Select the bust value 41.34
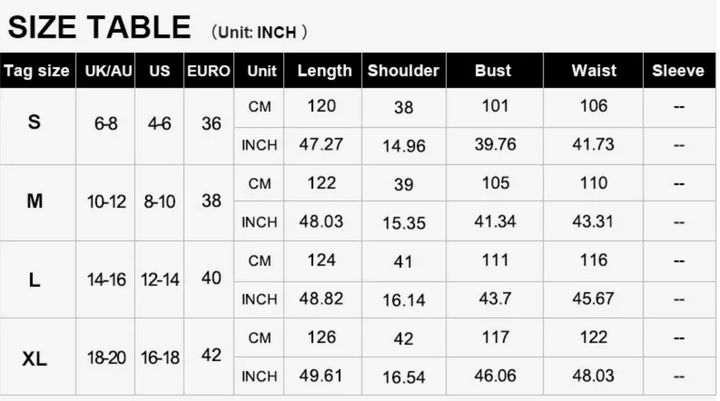Image resolution: width=720 pixels, height=401 pixels. [x=494, y=222]
